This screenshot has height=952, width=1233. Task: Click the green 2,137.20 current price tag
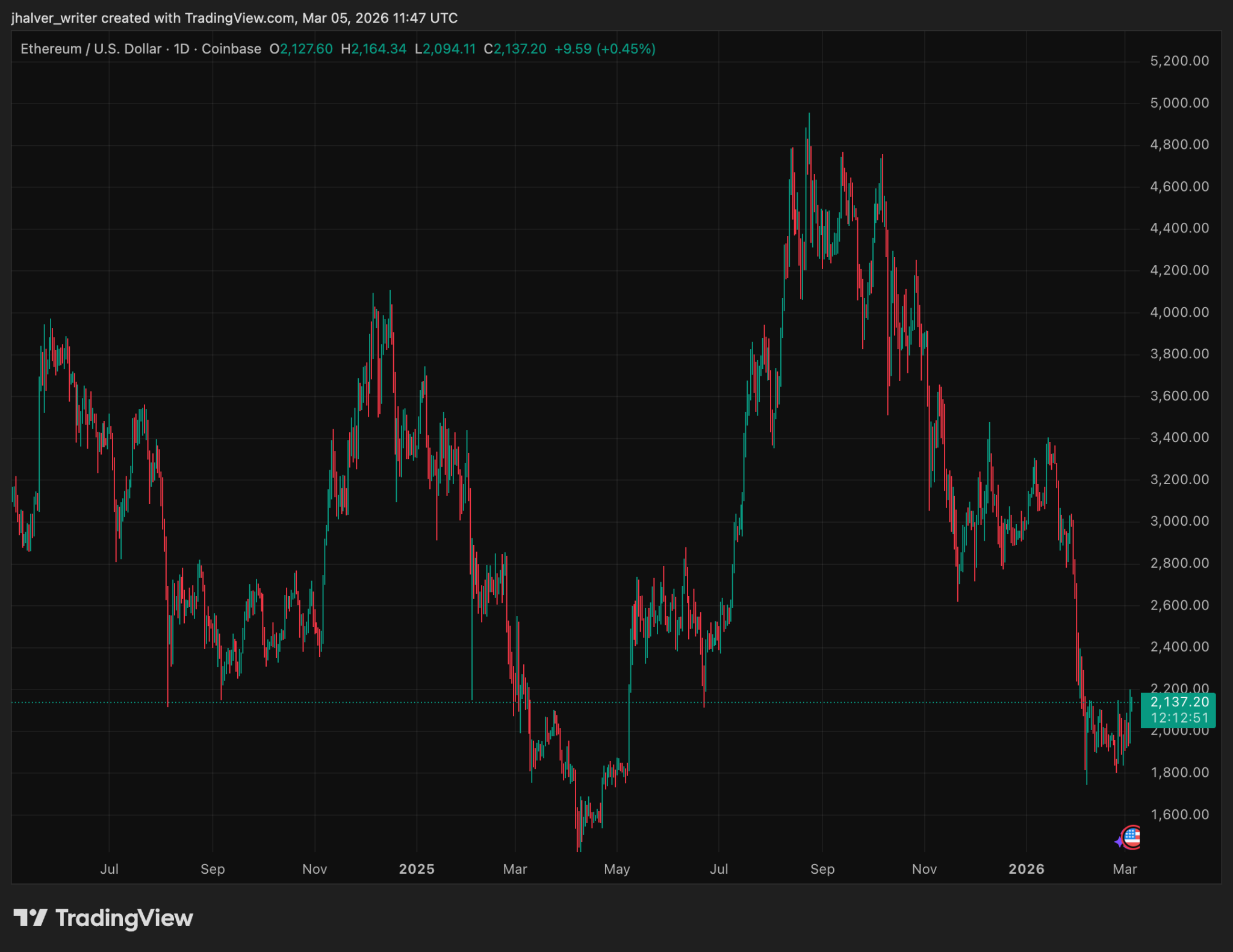[x=1179, y=702]
